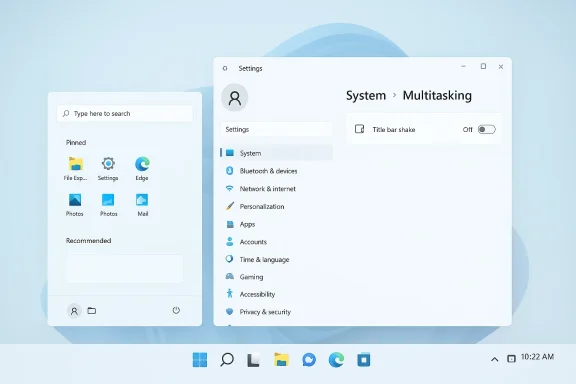Open Chat app on the taskbar

pyautogui.click(x=309, y=360)
